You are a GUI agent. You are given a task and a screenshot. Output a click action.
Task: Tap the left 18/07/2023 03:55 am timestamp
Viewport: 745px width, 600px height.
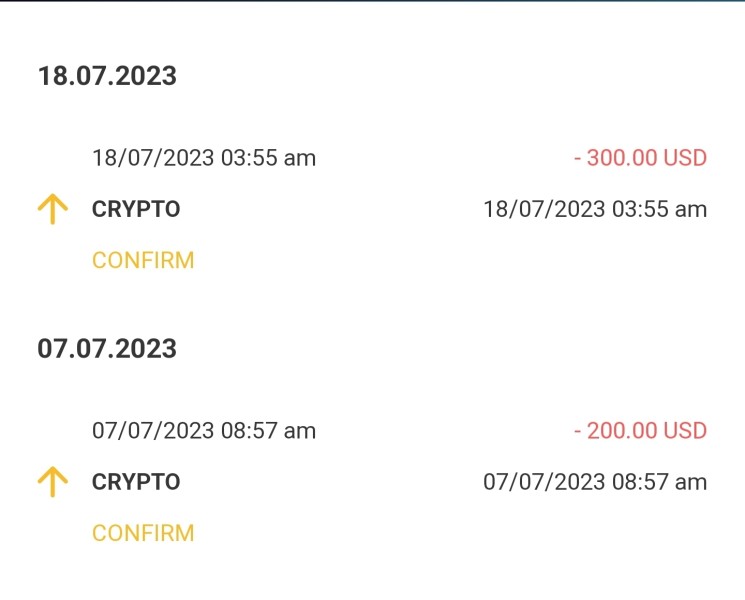[x=204, y=158]
